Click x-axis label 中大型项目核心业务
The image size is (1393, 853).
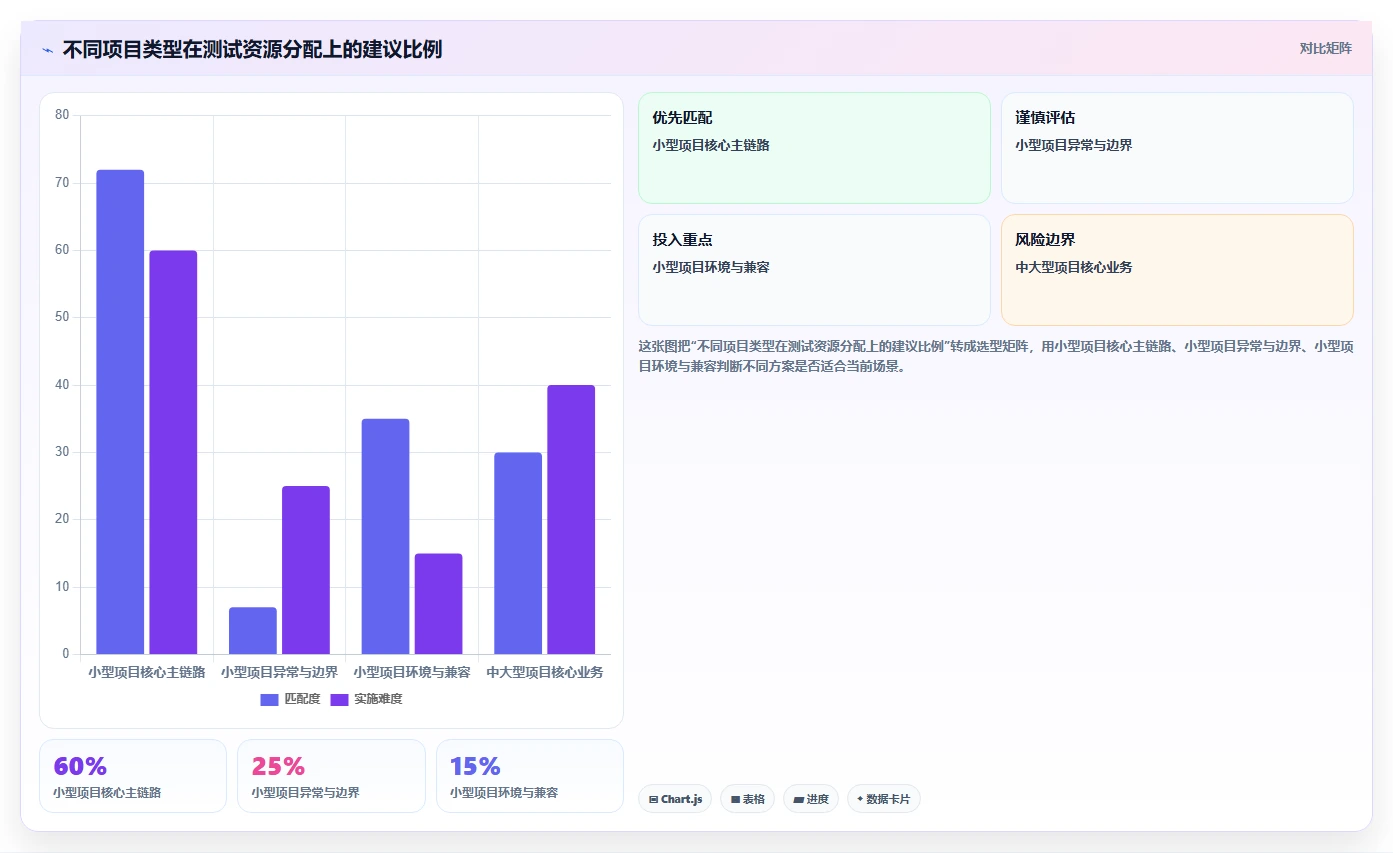coord(545,672)
